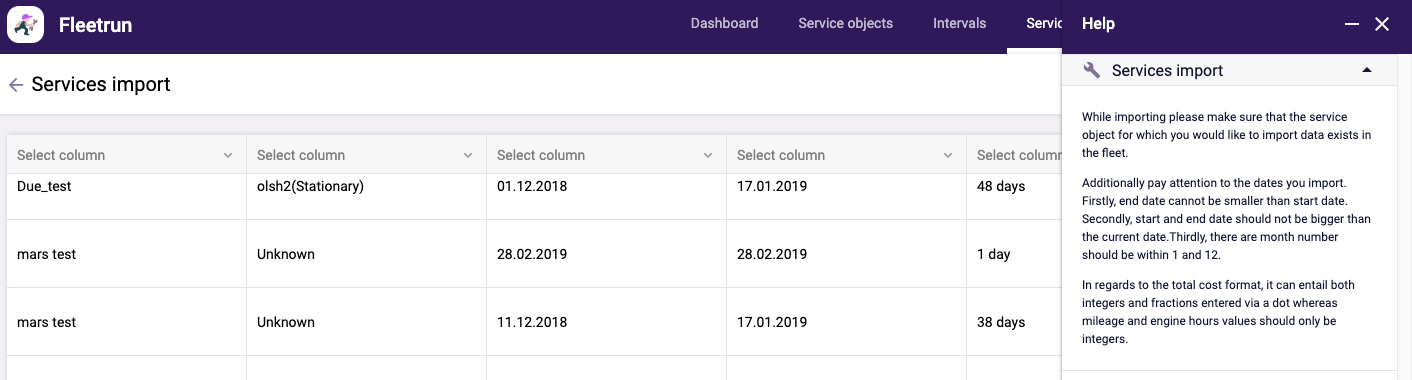Go back using the arrow beside Services import

pyautogui.click(x=16, y=85)
